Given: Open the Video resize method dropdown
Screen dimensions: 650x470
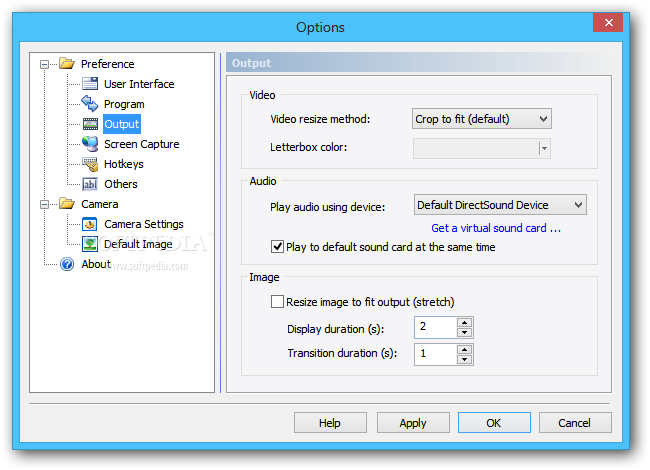Looking at the screenshot, I should click(481, 119).
